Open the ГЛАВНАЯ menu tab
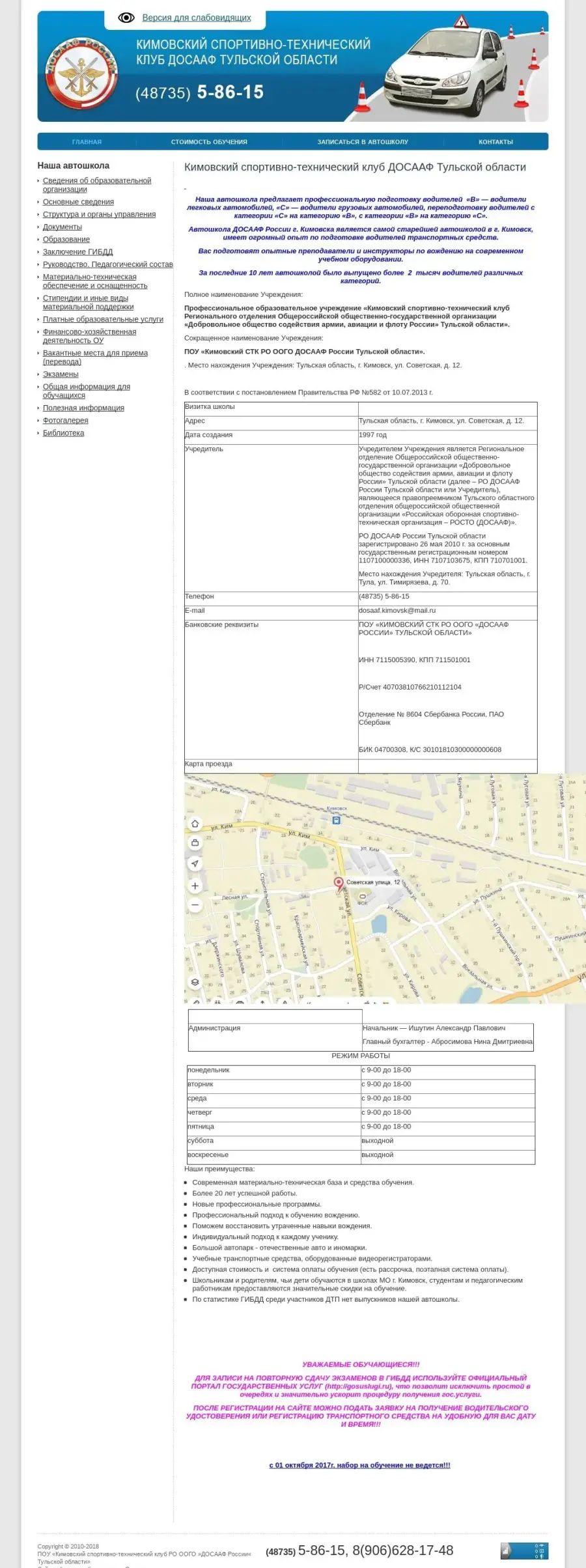Viewport: 586px width, 1568px height. tap(87, 141)
